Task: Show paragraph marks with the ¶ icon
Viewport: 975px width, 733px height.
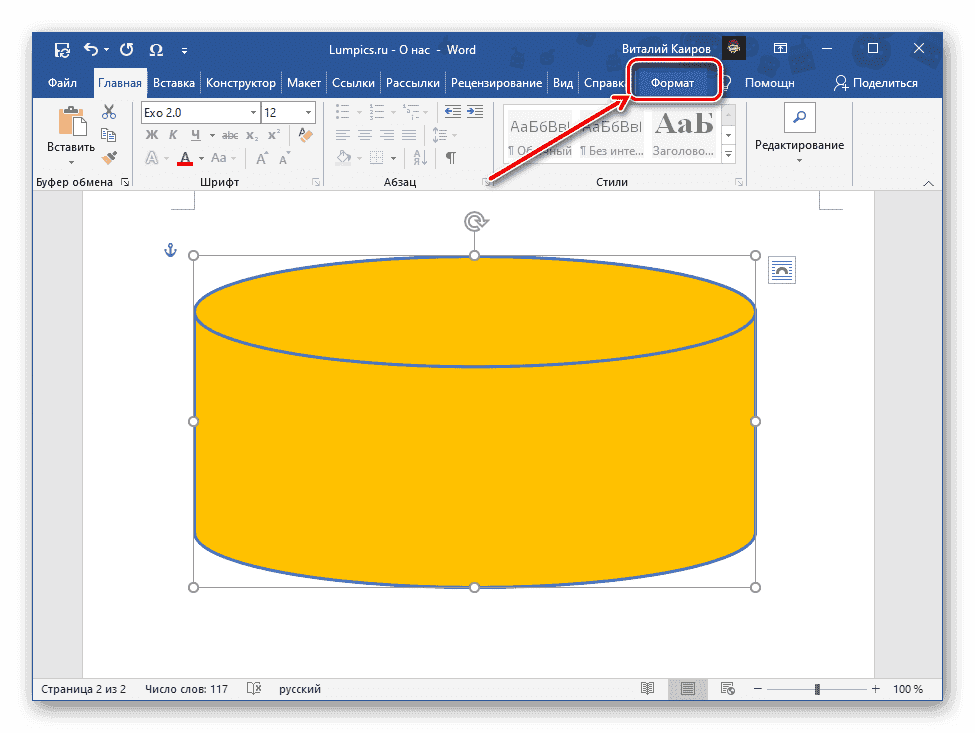Action: pyautogui.click(x=451, y=157)
